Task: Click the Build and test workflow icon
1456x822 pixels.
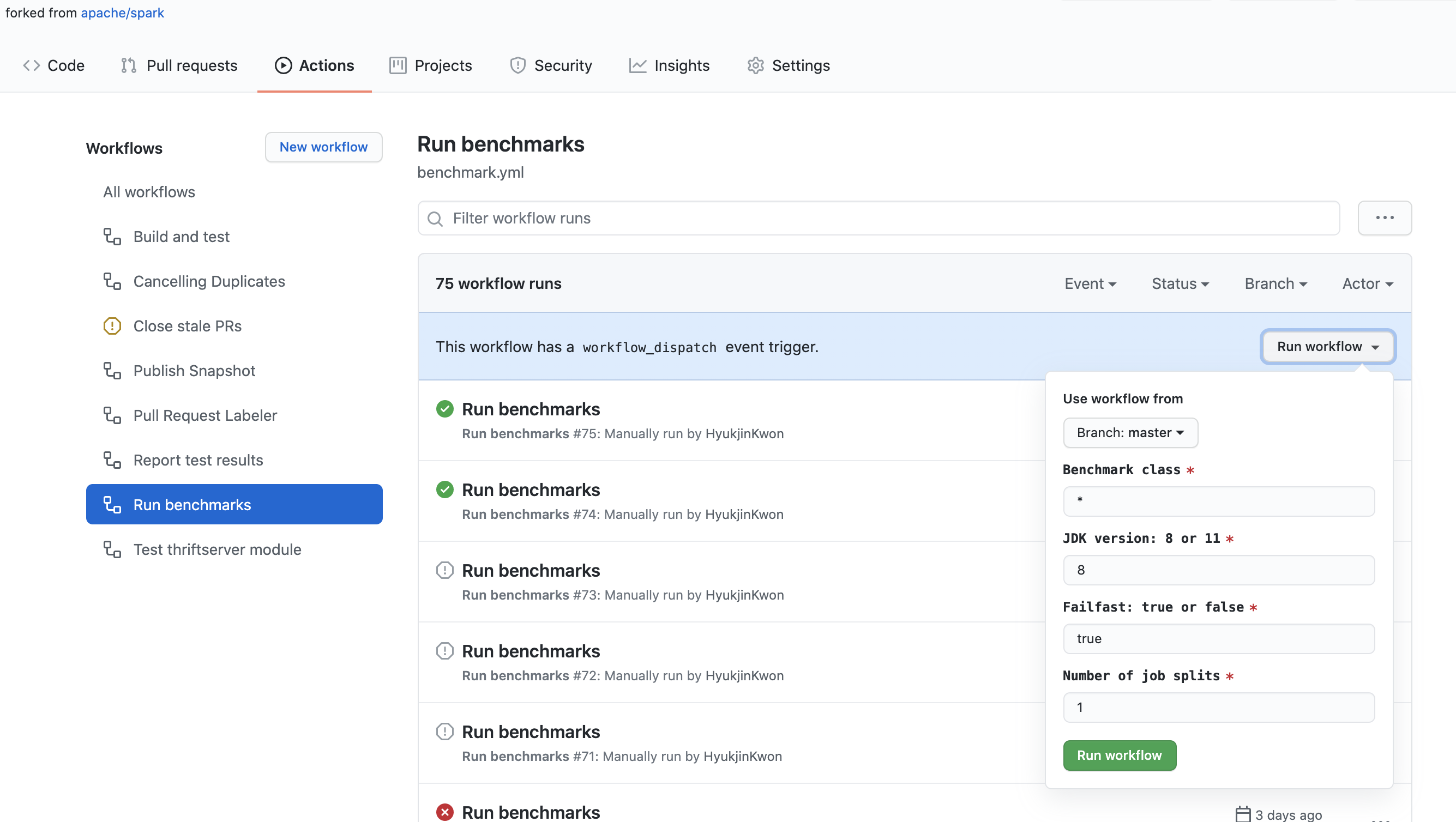Action: pos(112,237)
